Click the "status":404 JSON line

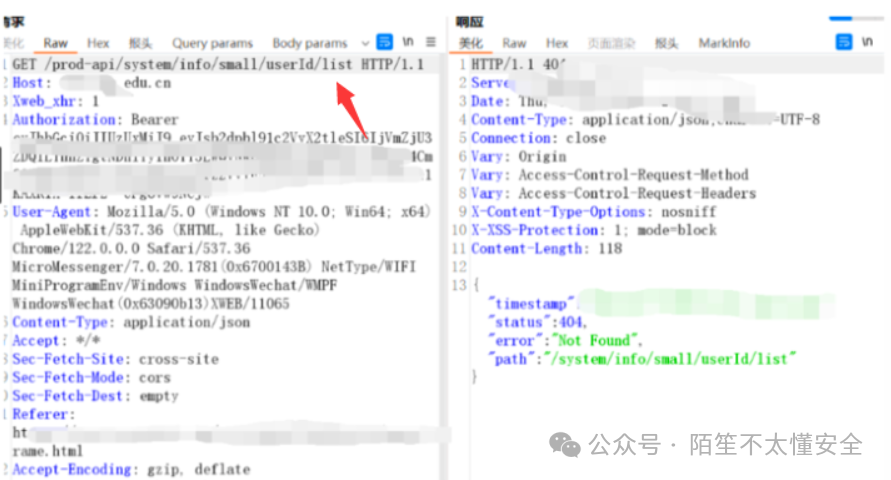538,322
